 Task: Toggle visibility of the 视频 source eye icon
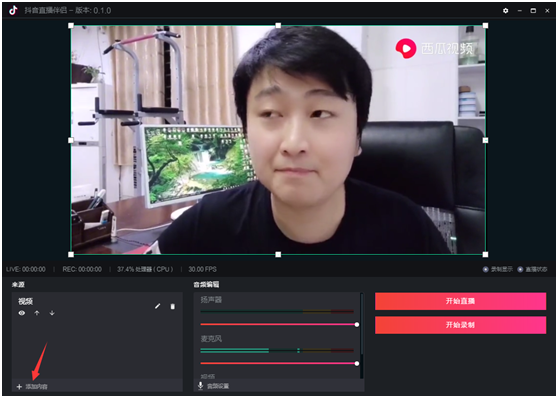tap(22, 313)
